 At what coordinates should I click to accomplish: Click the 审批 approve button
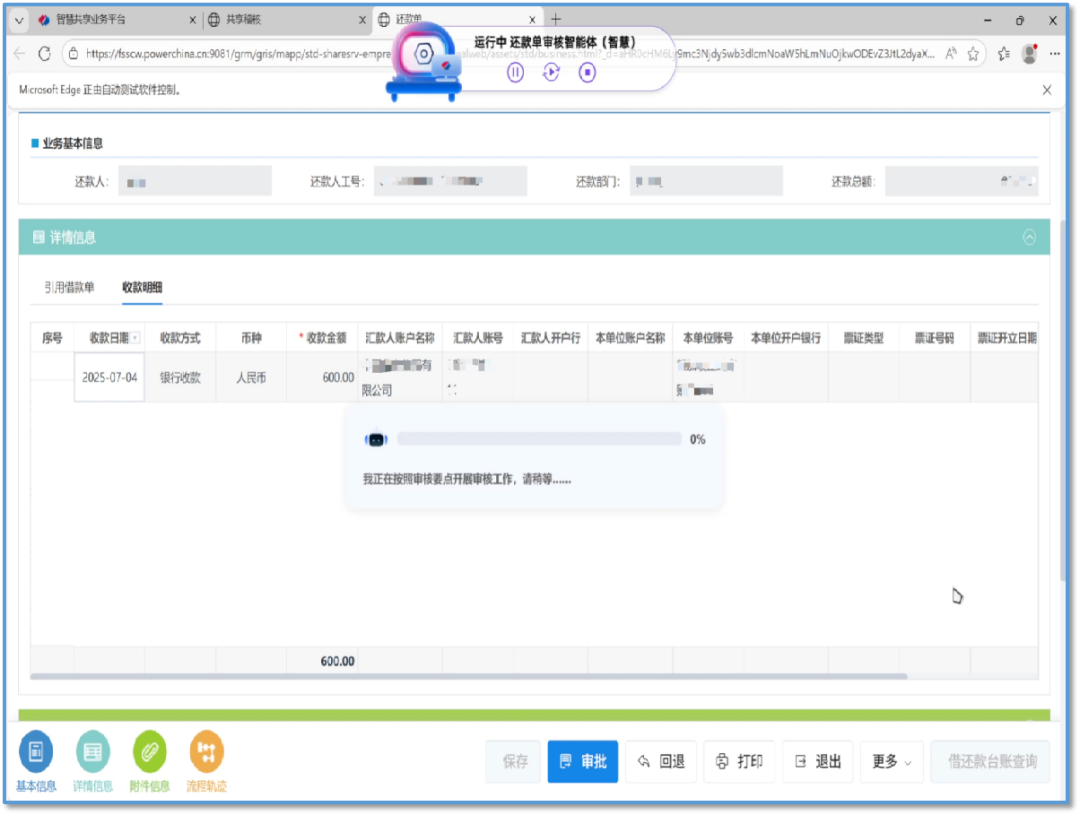click(x=583, y=762)
